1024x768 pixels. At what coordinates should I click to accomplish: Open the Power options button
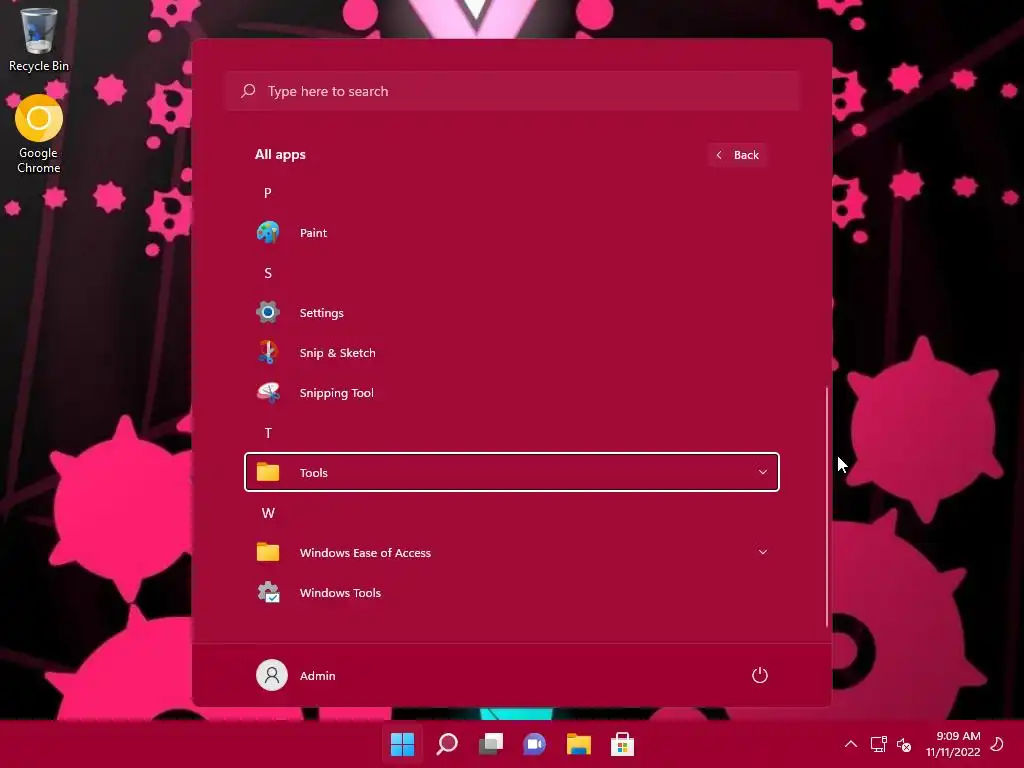coord(760,675)
